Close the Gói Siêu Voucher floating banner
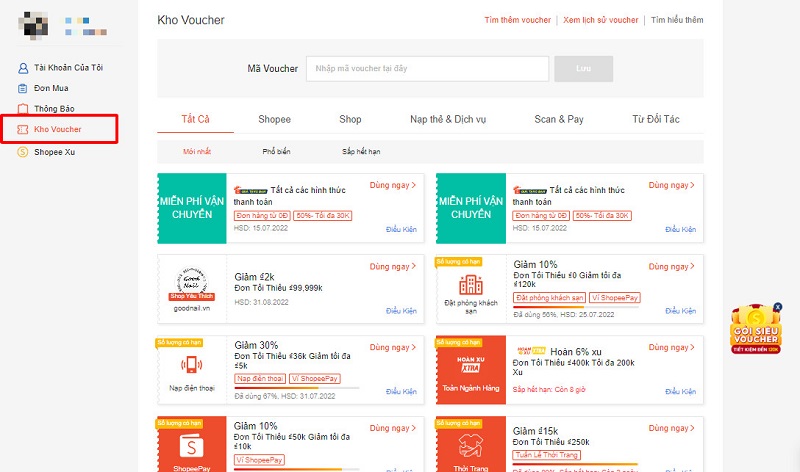The width and height of the screenshot is (800, 472). (x=778, y=307)
